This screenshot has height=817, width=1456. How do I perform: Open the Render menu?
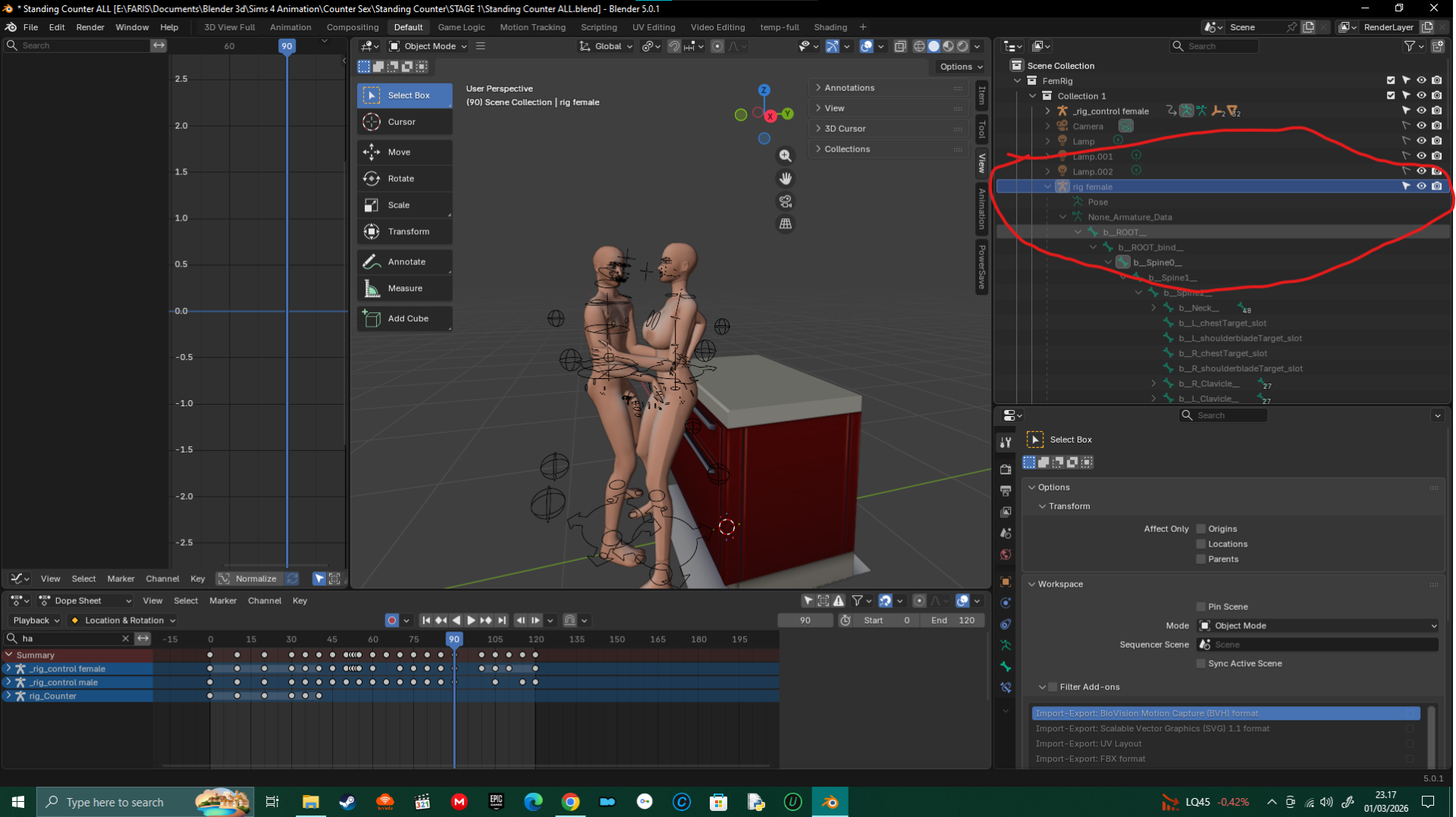click(90, 27)
